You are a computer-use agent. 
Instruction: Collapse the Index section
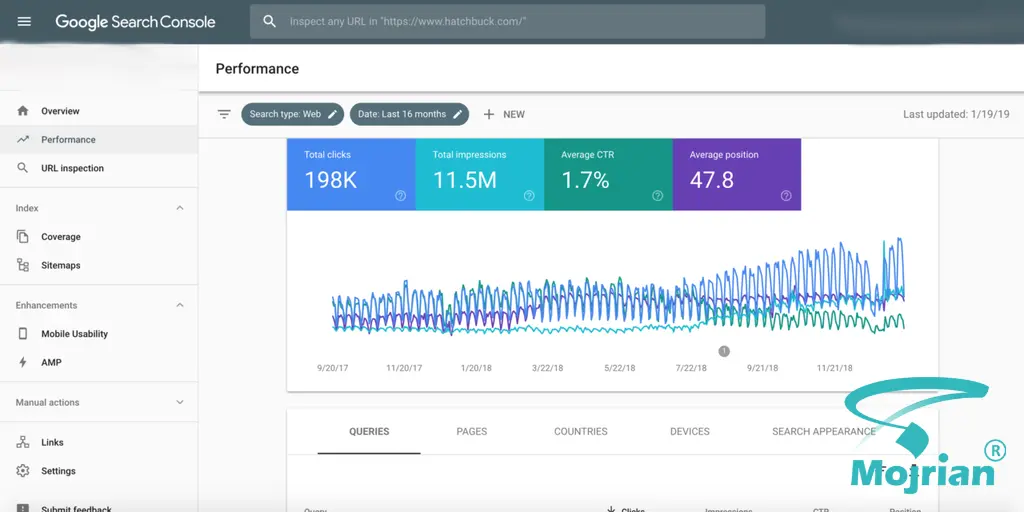(180, 208)
